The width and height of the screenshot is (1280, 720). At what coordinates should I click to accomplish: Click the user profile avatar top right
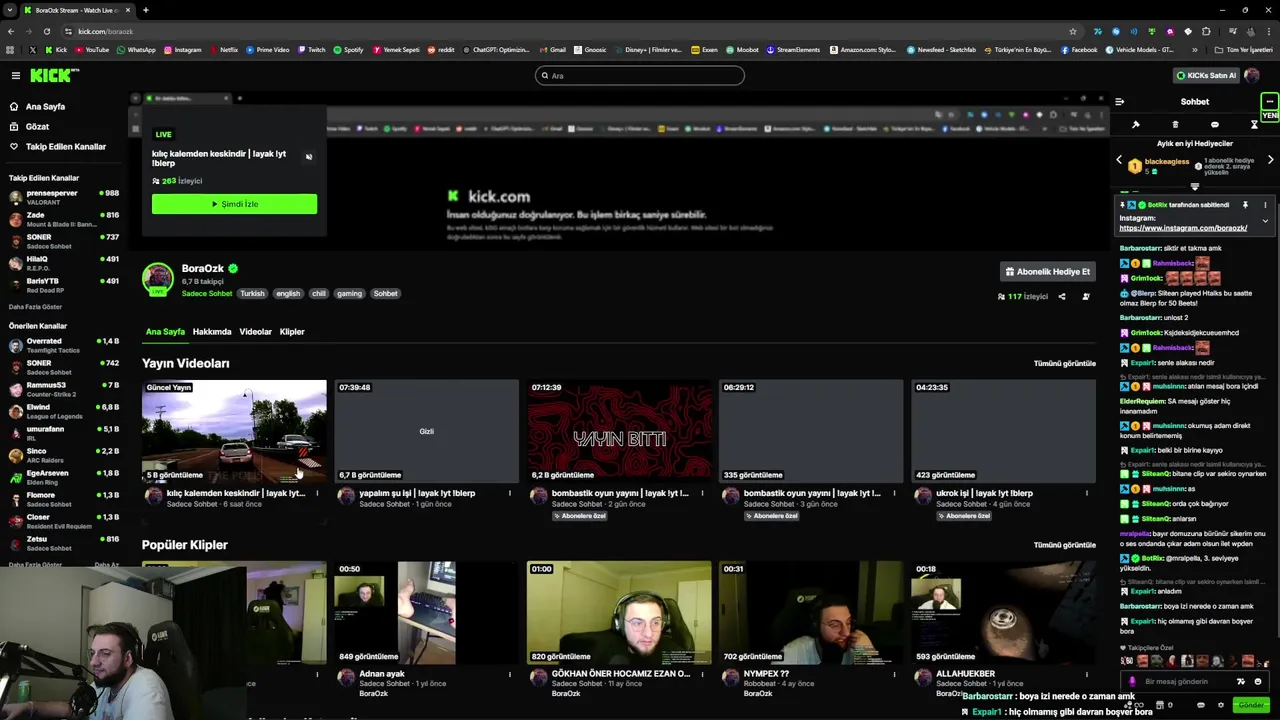click(x=1252, y=75)
